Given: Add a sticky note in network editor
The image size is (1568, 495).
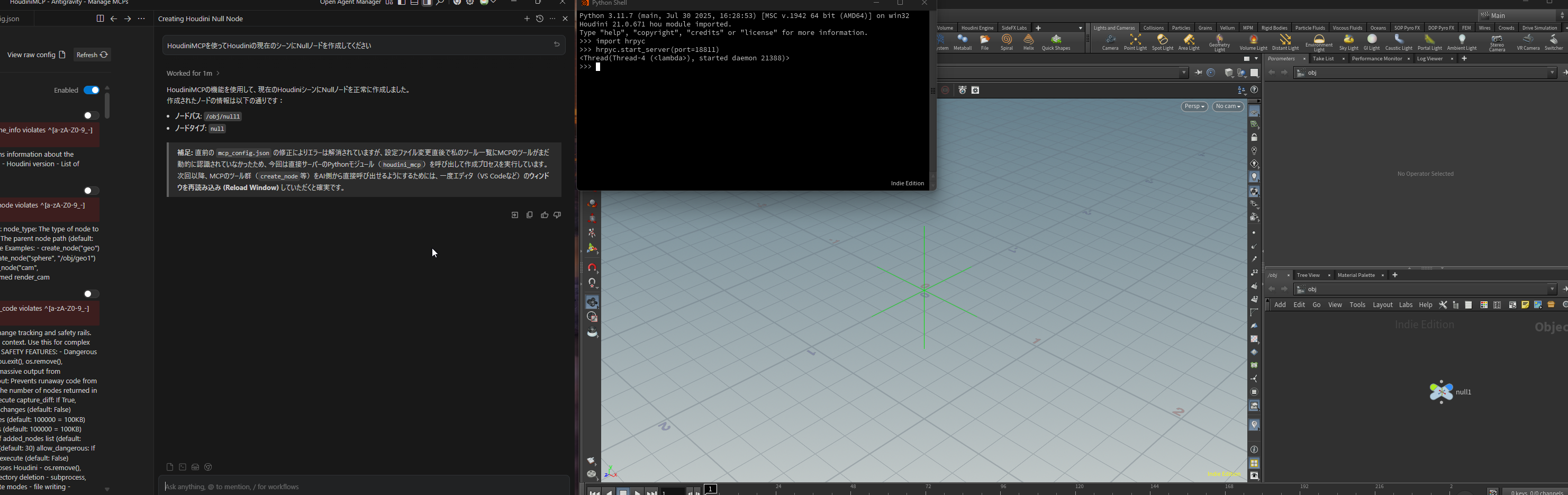Looking at the screenshot, I should [1525, 305].
